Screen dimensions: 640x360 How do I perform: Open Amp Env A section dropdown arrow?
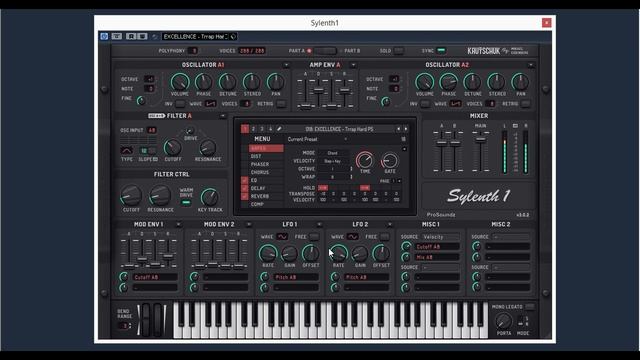click(353, 65)
